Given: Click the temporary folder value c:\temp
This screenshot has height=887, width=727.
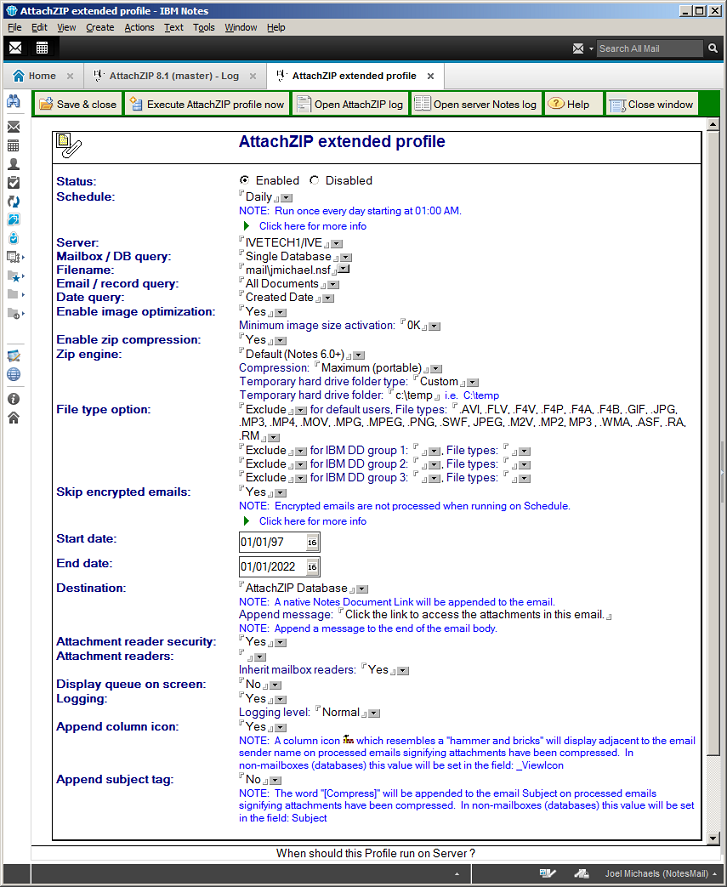Looking at the screenshot, I should coord(414,395).
